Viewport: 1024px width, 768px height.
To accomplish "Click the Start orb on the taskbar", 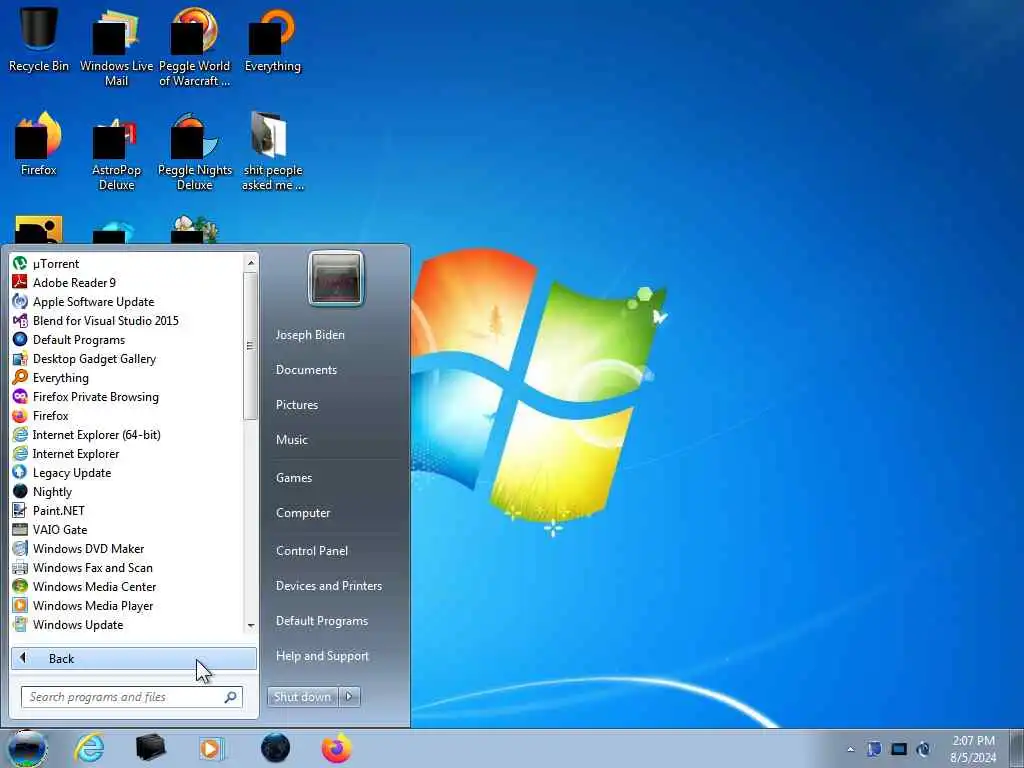I will (27, 748).
